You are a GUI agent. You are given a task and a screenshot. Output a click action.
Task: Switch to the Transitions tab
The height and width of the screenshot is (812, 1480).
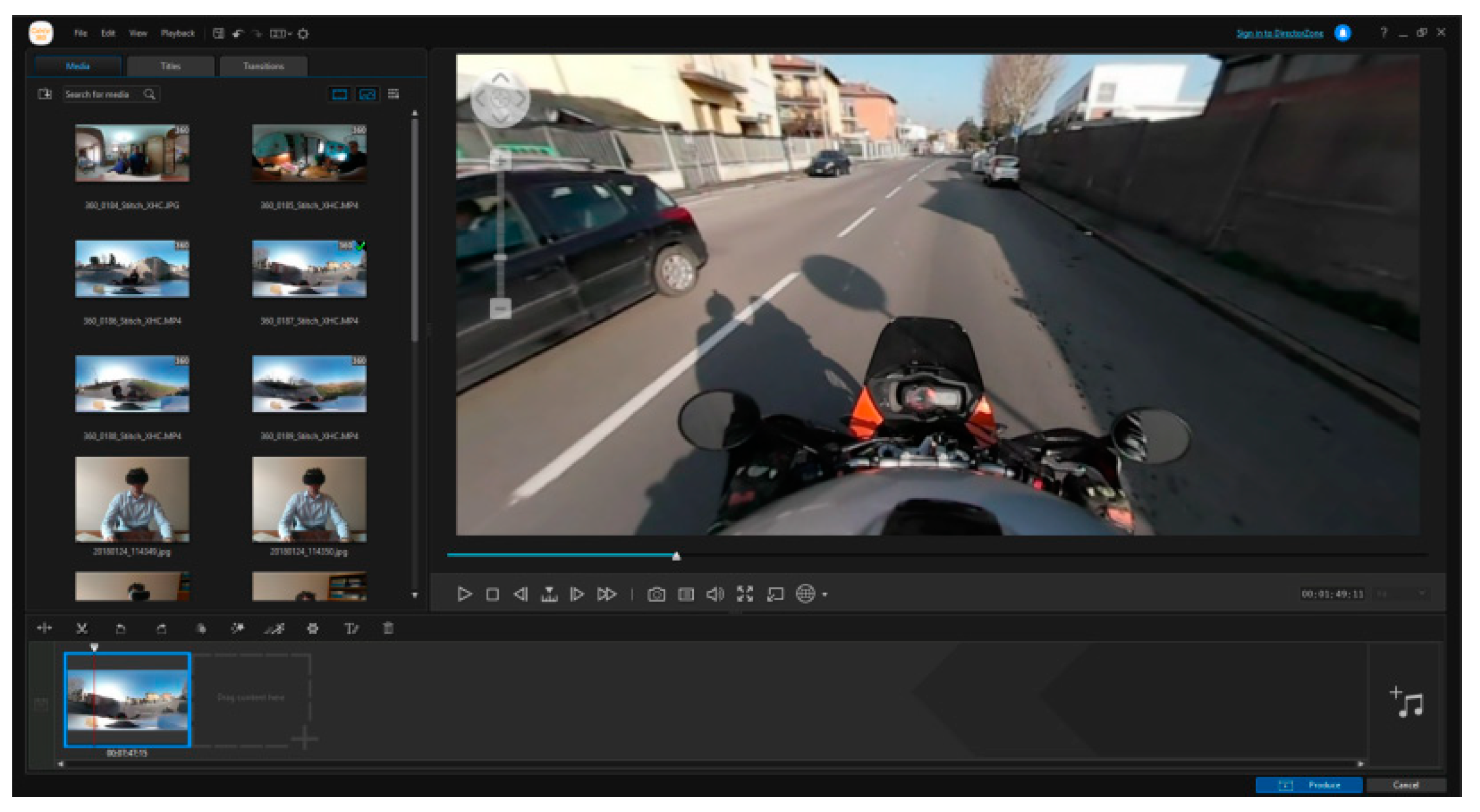point(263,66)
